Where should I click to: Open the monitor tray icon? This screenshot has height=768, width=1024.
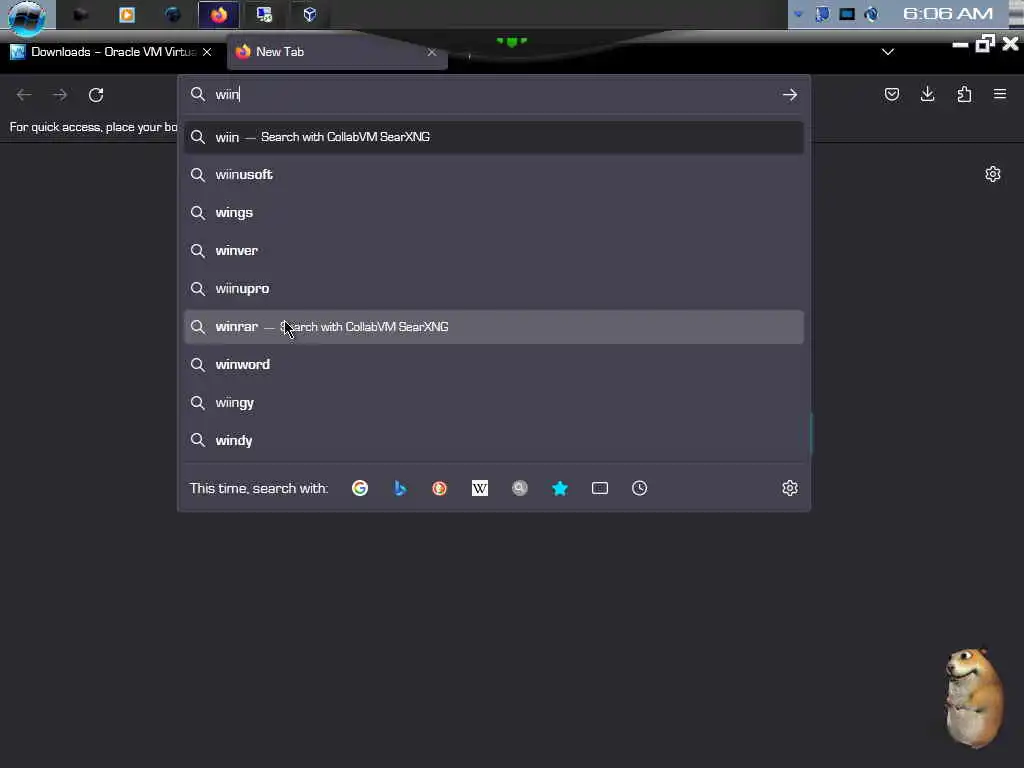(847, 14)
